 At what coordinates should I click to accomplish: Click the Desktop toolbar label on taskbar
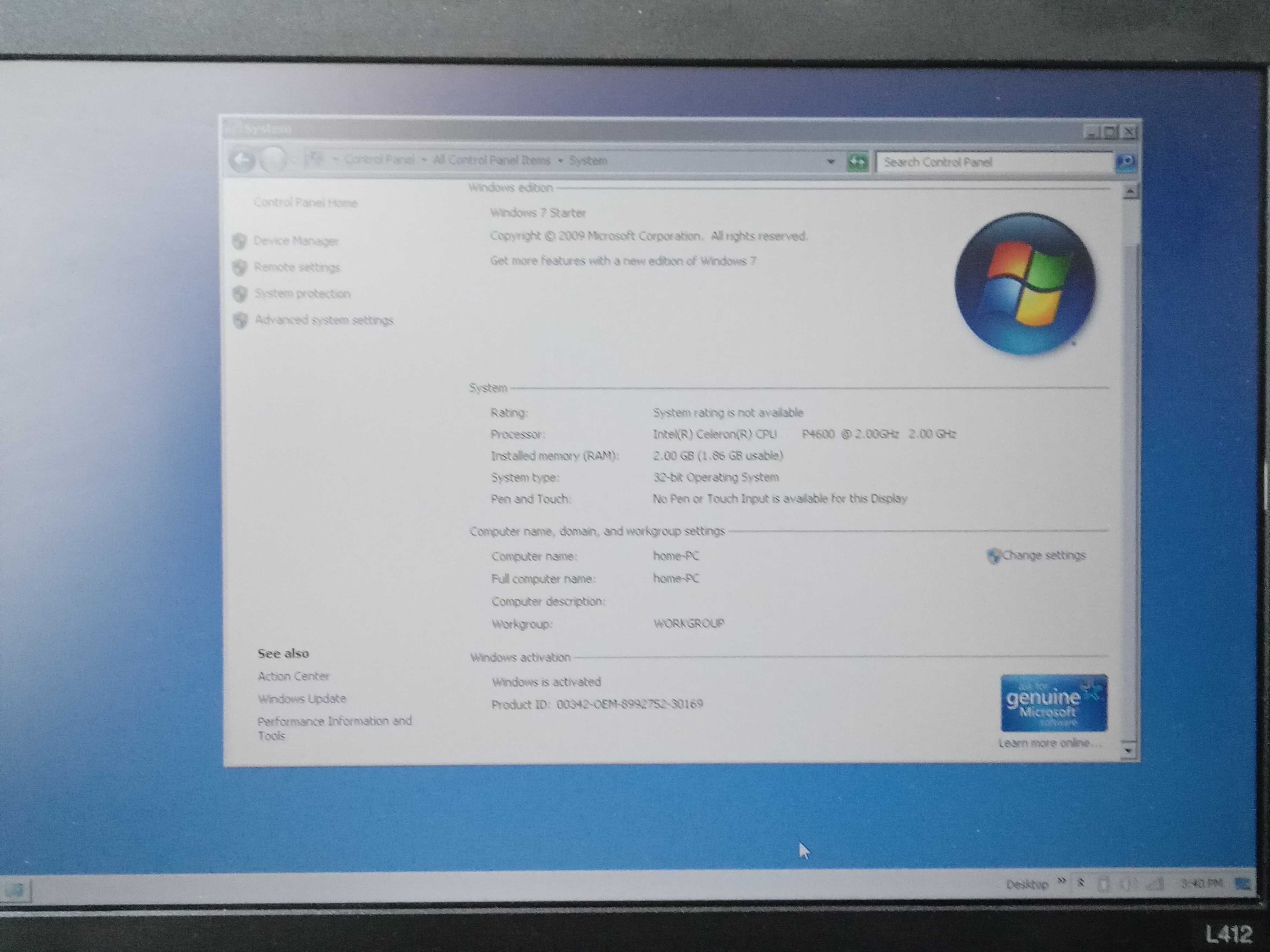[1027, 884]
